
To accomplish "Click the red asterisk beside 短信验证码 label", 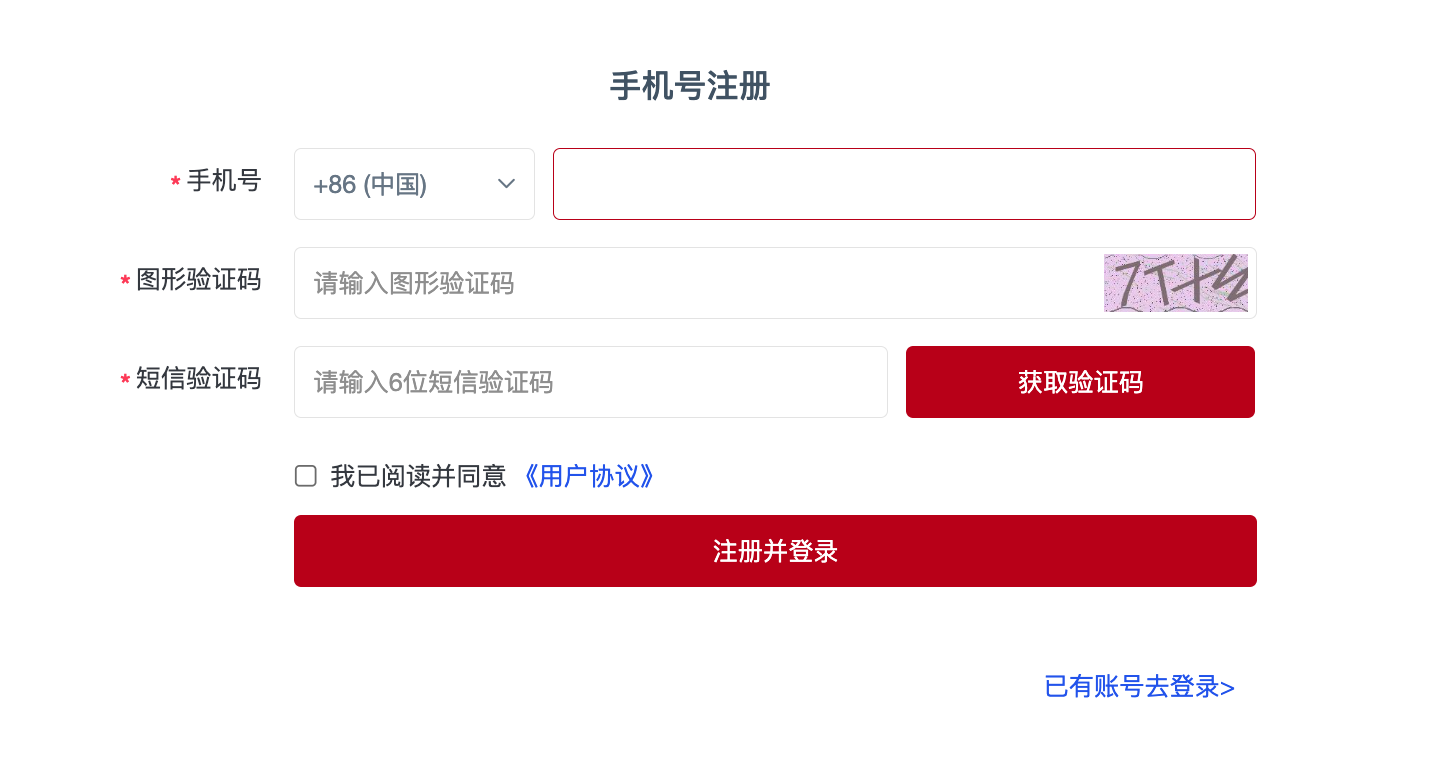I will (124, 381).
